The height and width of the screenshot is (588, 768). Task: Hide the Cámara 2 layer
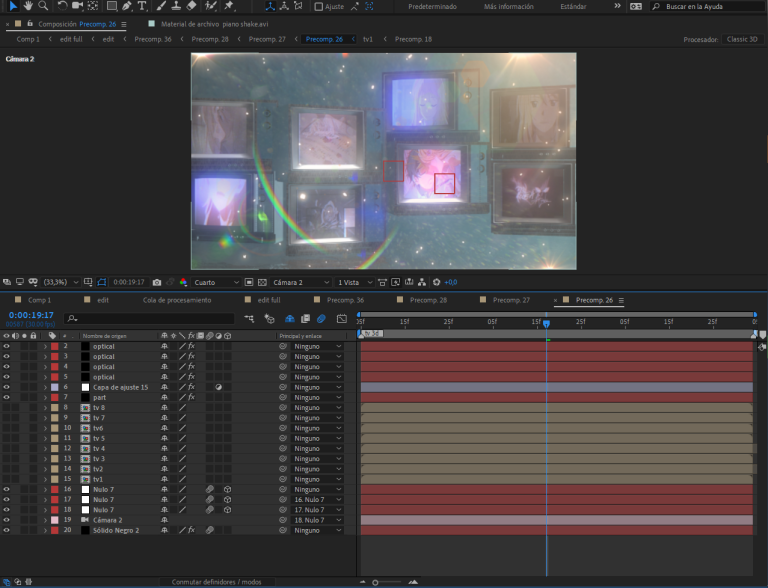6,520
